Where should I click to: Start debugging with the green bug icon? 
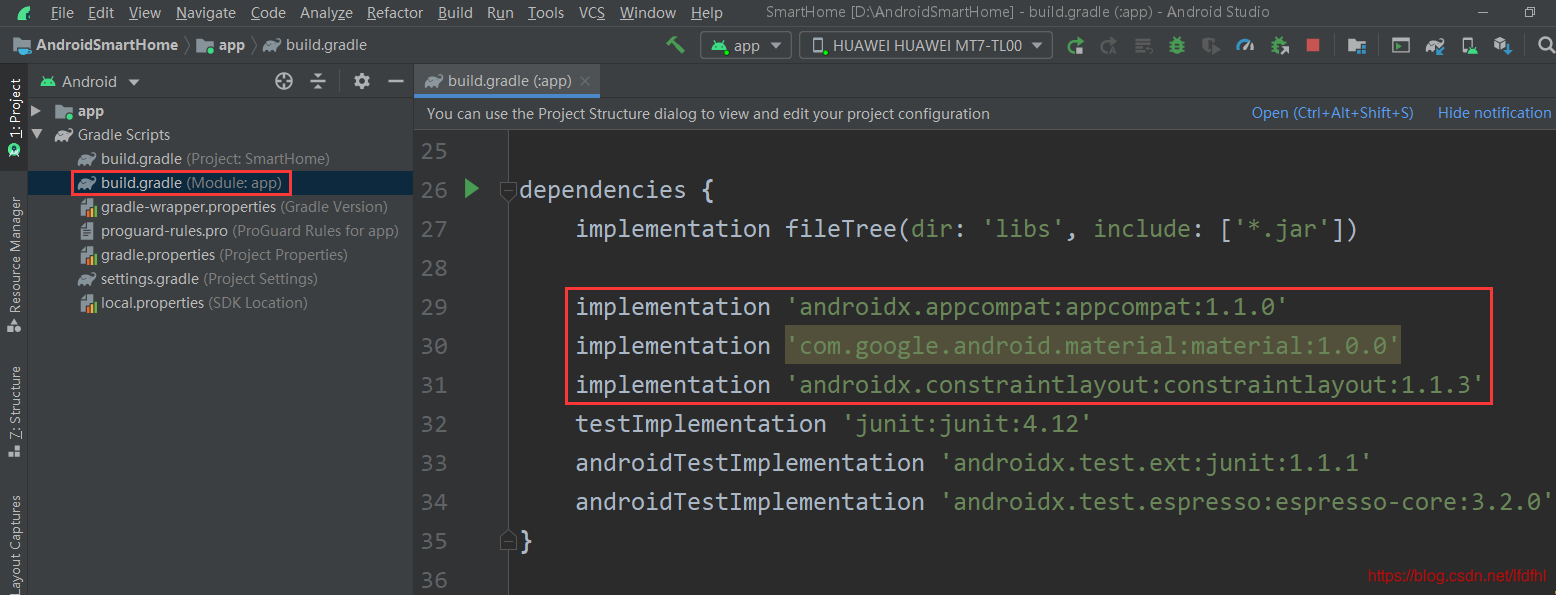(x=1177, y=45)
